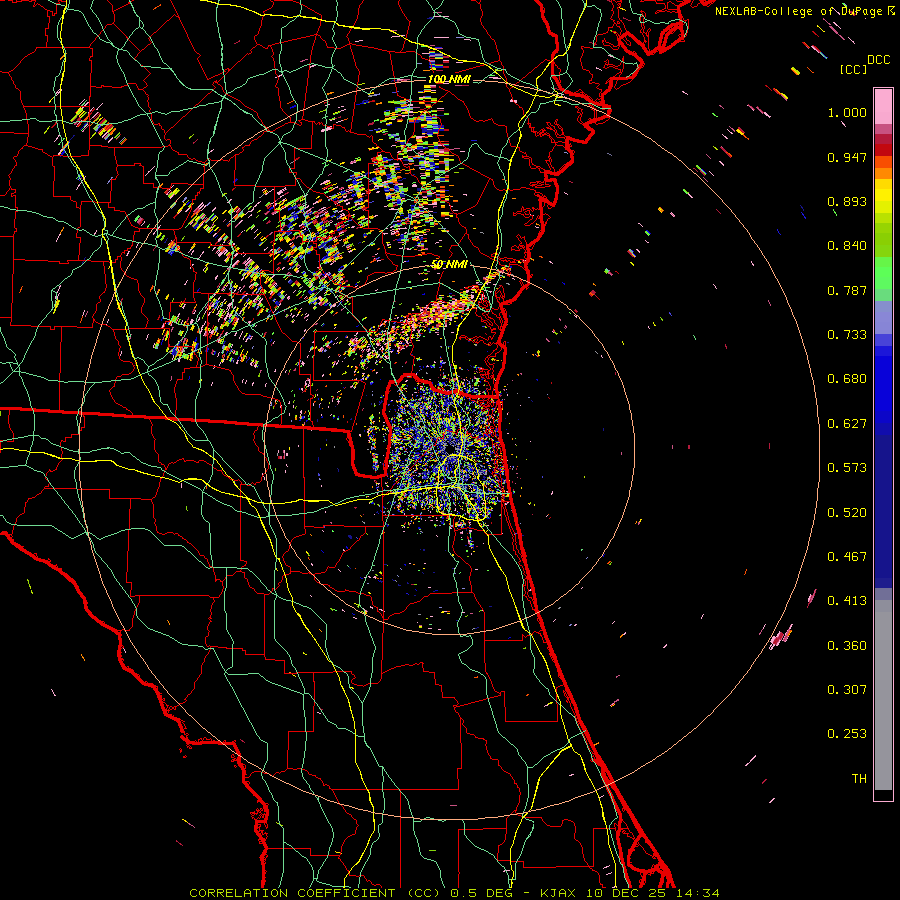This screenshot has height=900, width=900.
Task: Select the 0.573 legend value
Action: click(847, 468)
